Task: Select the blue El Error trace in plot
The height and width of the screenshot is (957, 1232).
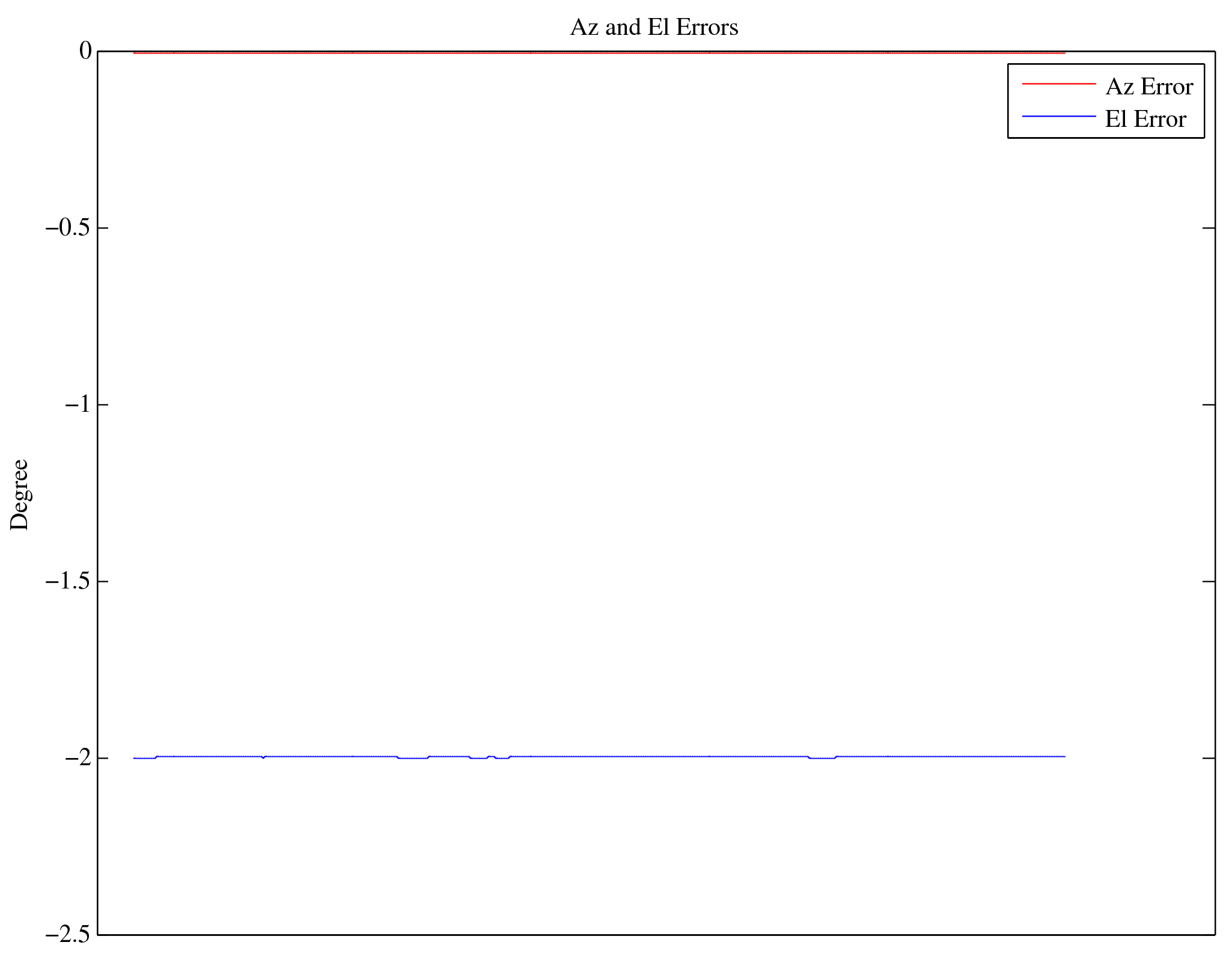Action: point(601,756)
